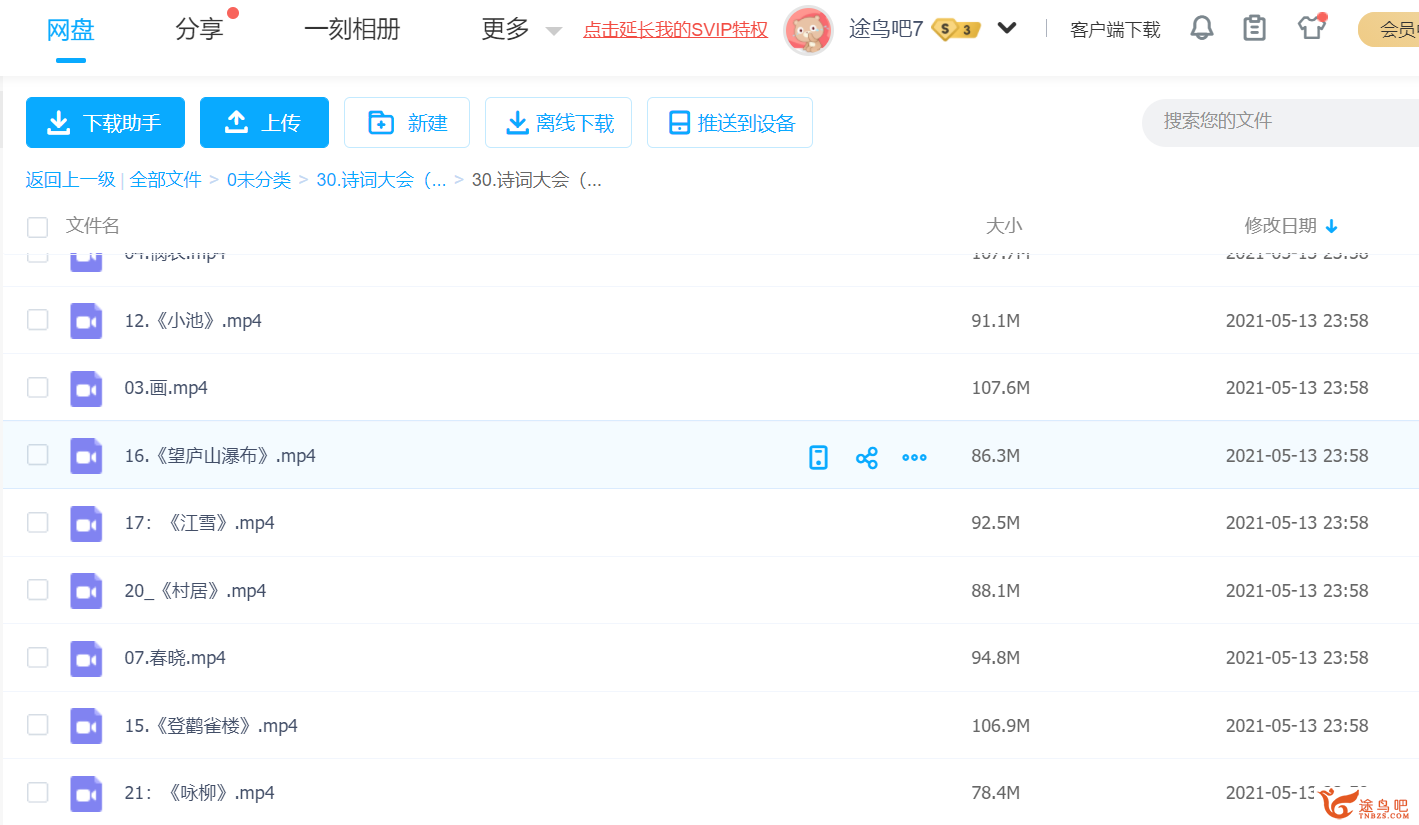Viewport: 1419px width, 825px height.
Task: Sort by the 文件名 column header
Action: click(93, 226)
